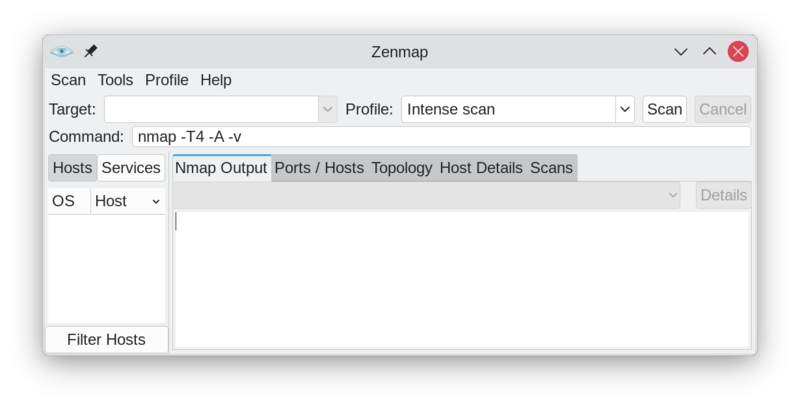The image size is (800, 406).
Task: Open the Tools menu
Action: 115,80
